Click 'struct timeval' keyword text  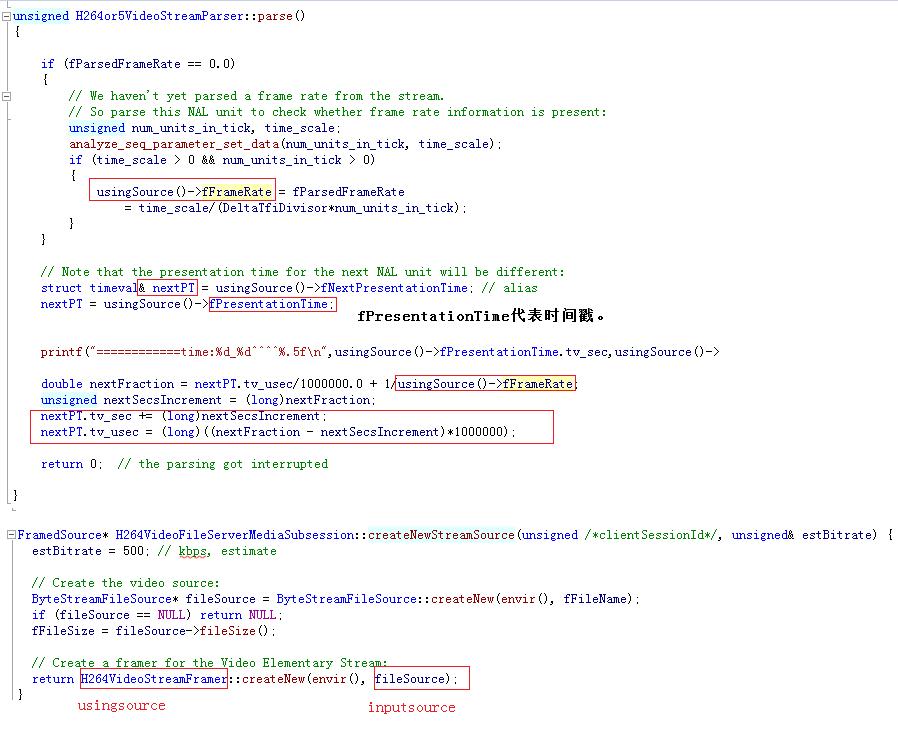[89, 288]
